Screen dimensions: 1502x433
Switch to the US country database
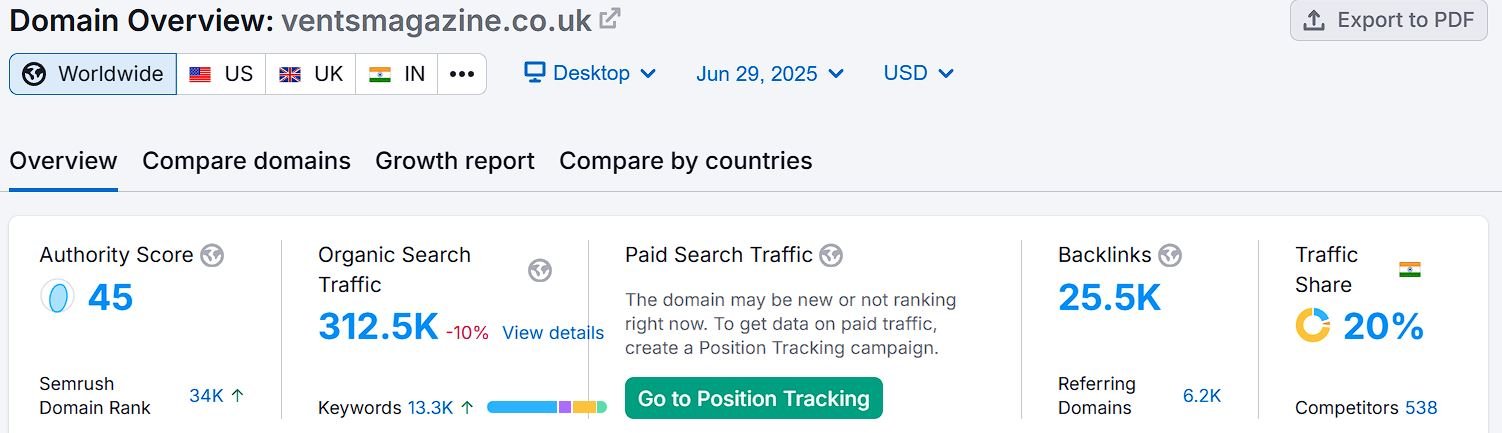coord(221,74)
